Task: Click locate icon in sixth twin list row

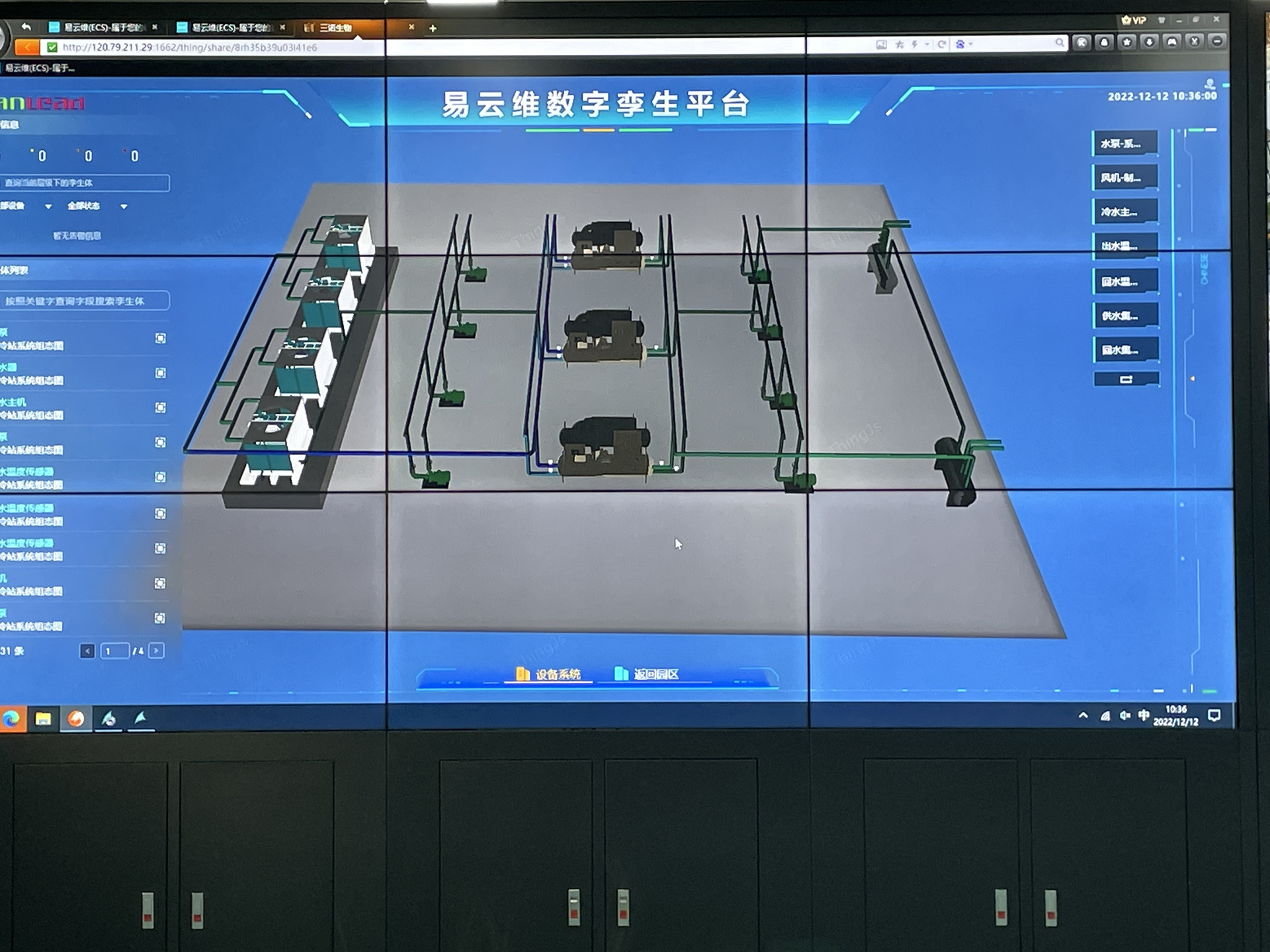Action: [160, 514]
